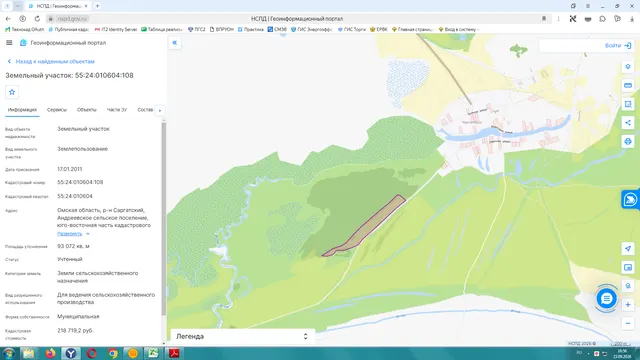Toggle the overview minimap button
Screen dimensions: 640x360
tap(628, 267)
